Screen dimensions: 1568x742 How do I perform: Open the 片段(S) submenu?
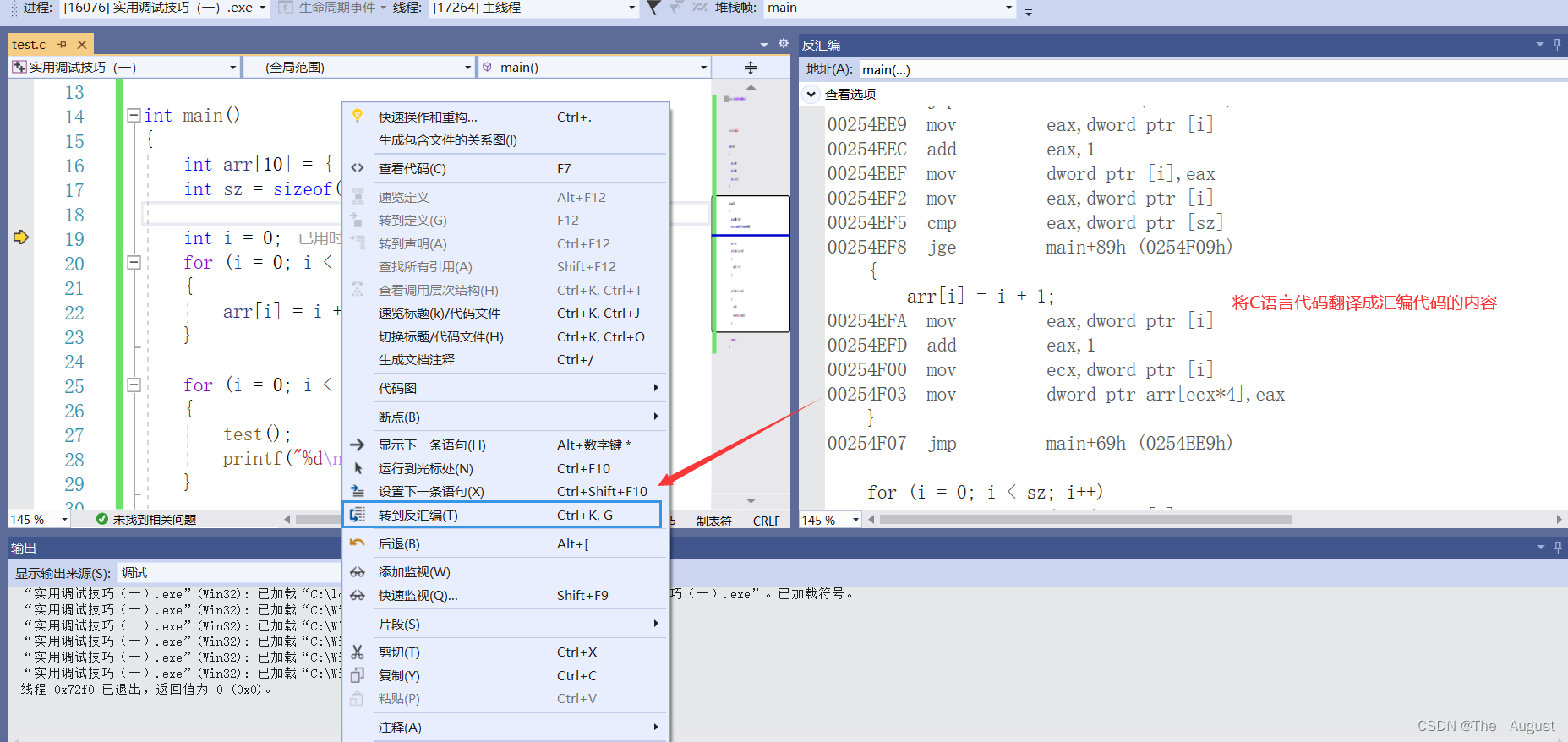tap(505, 624)
